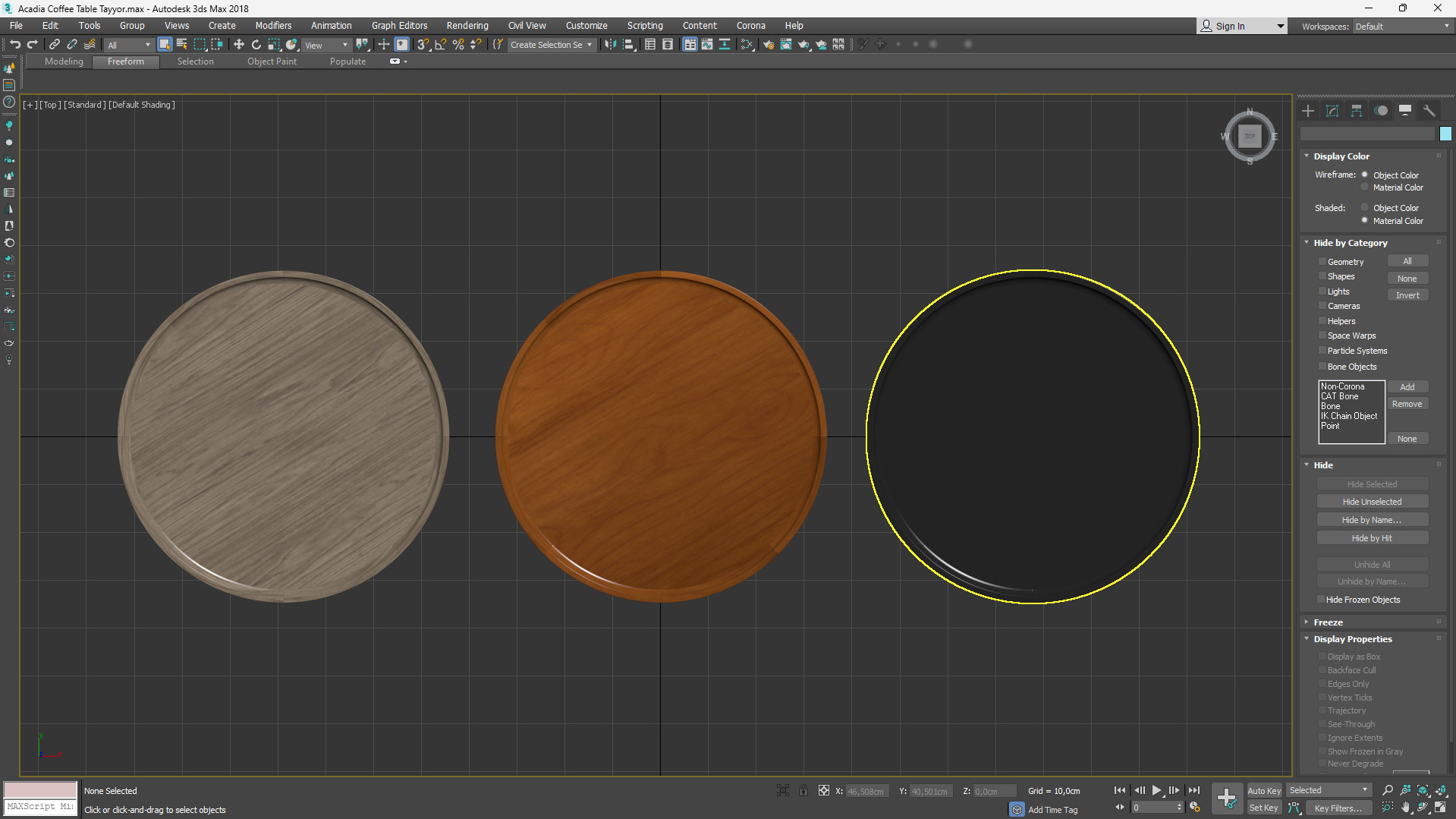Viewport: 1456px width, 819px height.
Task: Activate the Select Object tool
Action: [164, 45]
